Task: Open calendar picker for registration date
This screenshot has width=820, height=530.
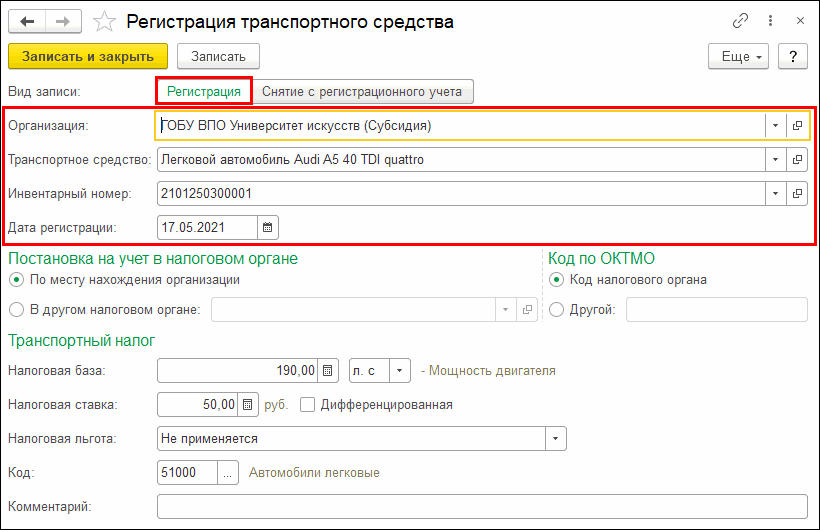Action: click(267, 227)
